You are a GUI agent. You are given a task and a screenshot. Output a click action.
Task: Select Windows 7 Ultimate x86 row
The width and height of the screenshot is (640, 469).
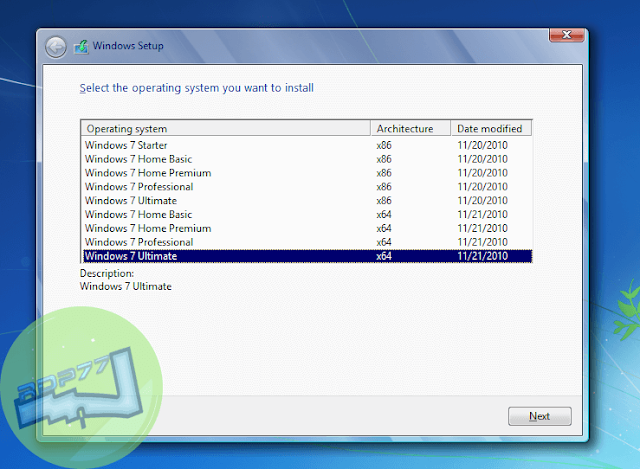click(x=308, y=201)
